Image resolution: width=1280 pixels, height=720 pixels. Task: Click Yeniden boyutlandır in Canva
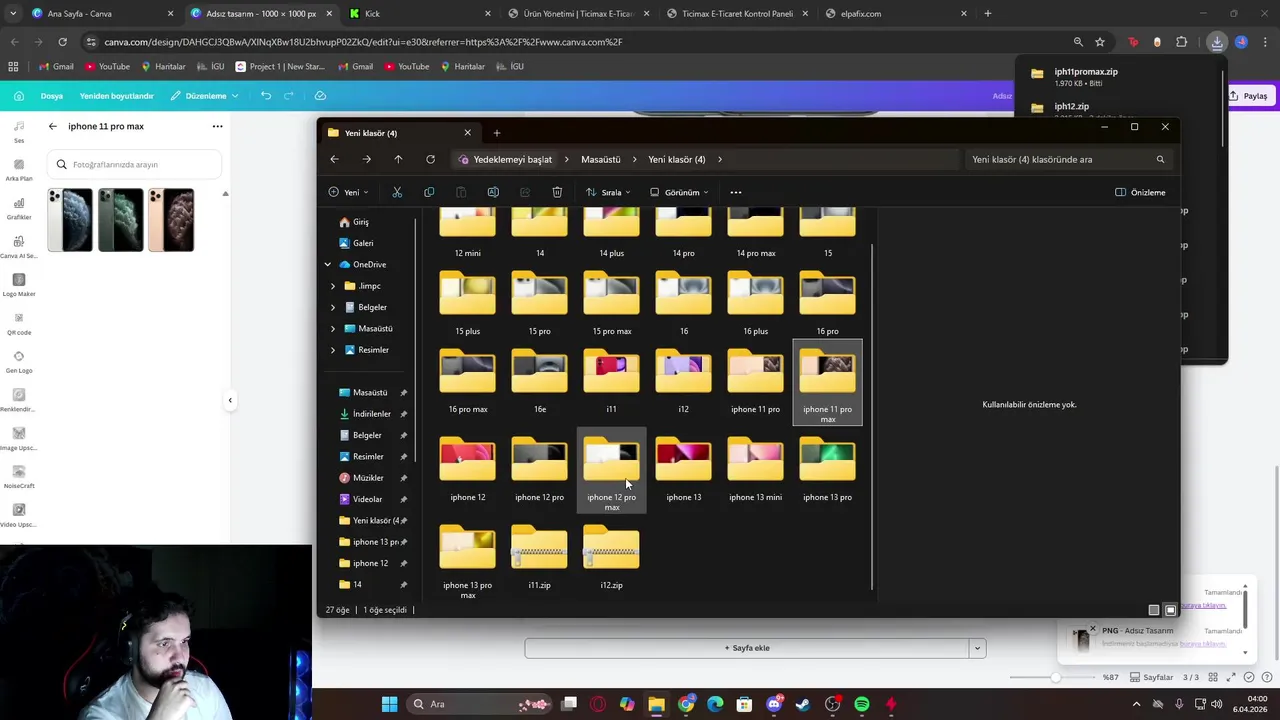pyautogui.click(x=117, y=96)
